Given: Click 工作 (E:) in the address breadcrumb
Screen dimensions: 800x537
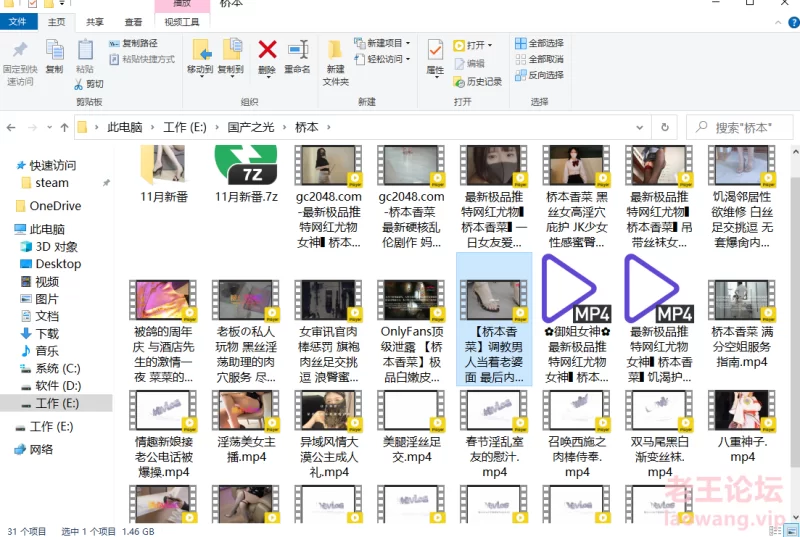Looking at the screenshot, I should pos(185,127).
